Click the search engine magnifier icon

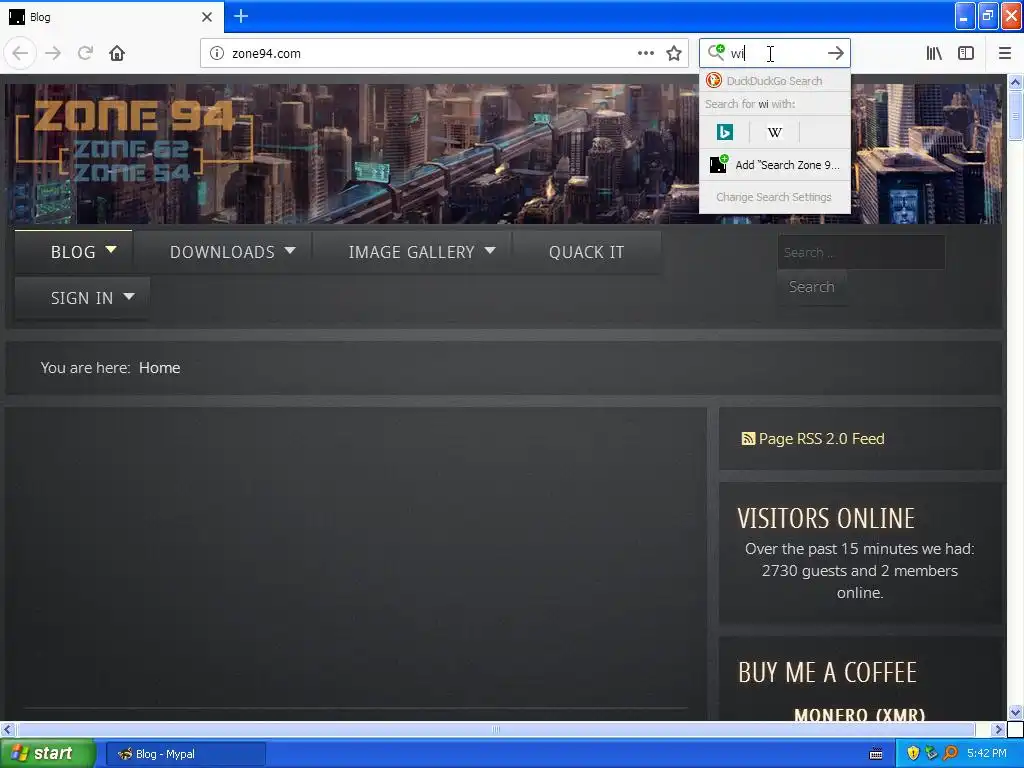(716, 52)
